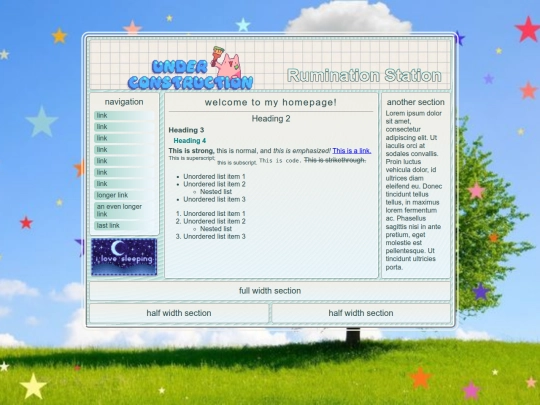Click the Under Construction banner image

click(x=190, y=68)
